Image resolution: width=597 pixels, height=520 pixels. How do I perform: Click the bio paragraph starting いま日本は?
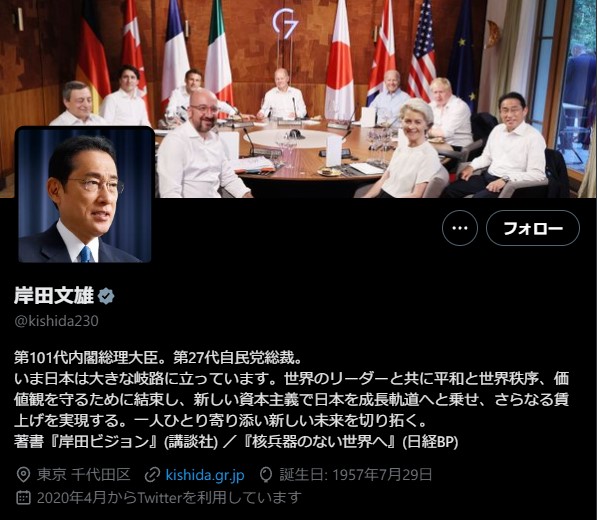292,400
